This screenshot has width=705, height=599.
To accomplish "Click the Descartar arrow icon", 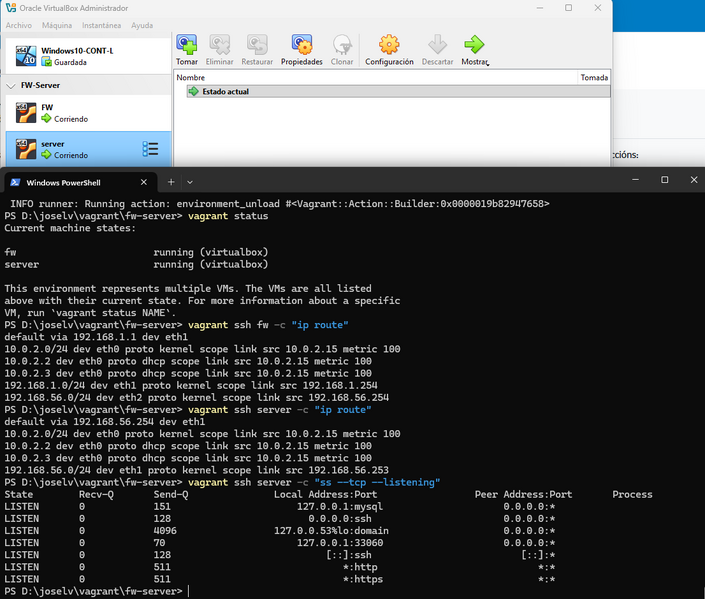I will [437, 45].
